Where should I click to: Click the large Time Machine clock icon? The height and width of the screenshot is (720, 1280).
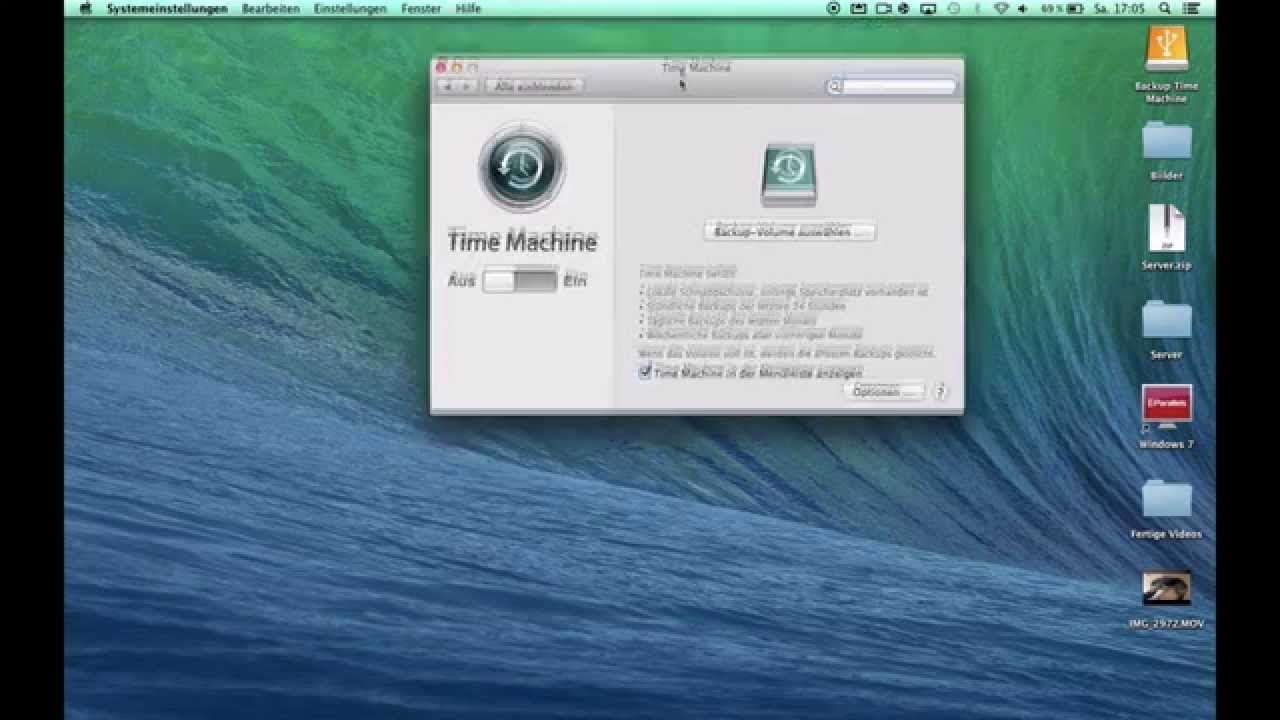click(x=522, y=167)
